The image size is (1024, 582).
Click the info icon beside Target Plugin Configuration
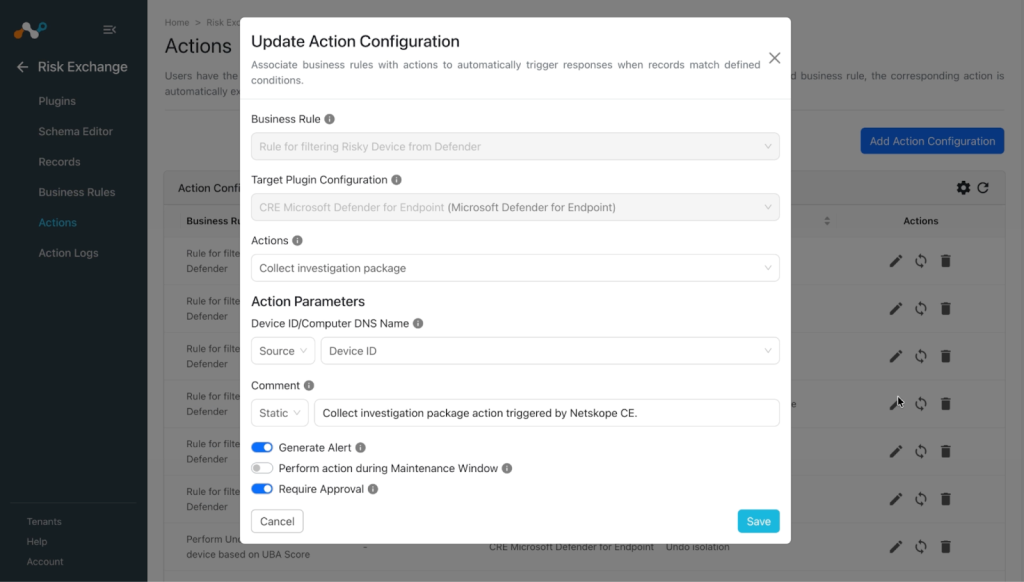396,180
